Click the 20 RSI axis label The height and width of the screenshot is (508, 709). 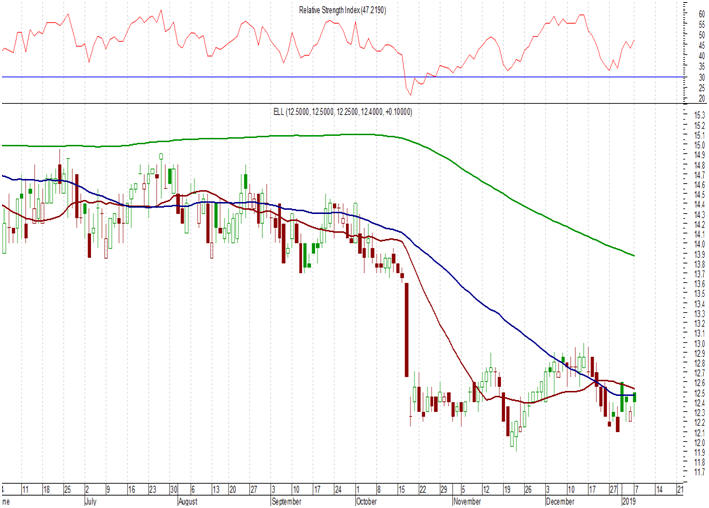click(702, 98)
